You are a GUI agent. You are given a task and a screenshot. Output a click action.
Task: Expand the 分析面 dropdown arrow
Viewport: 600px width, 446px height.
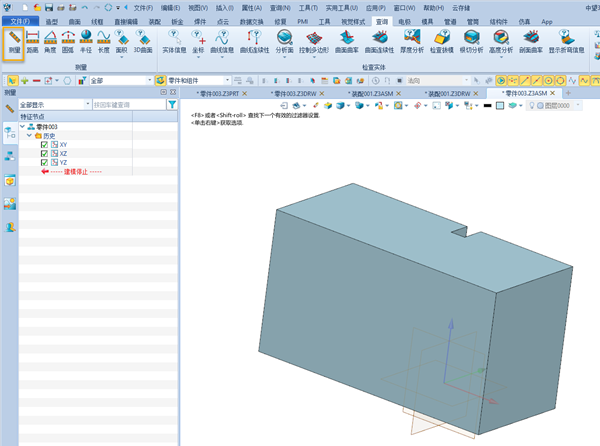click(284, 57)
